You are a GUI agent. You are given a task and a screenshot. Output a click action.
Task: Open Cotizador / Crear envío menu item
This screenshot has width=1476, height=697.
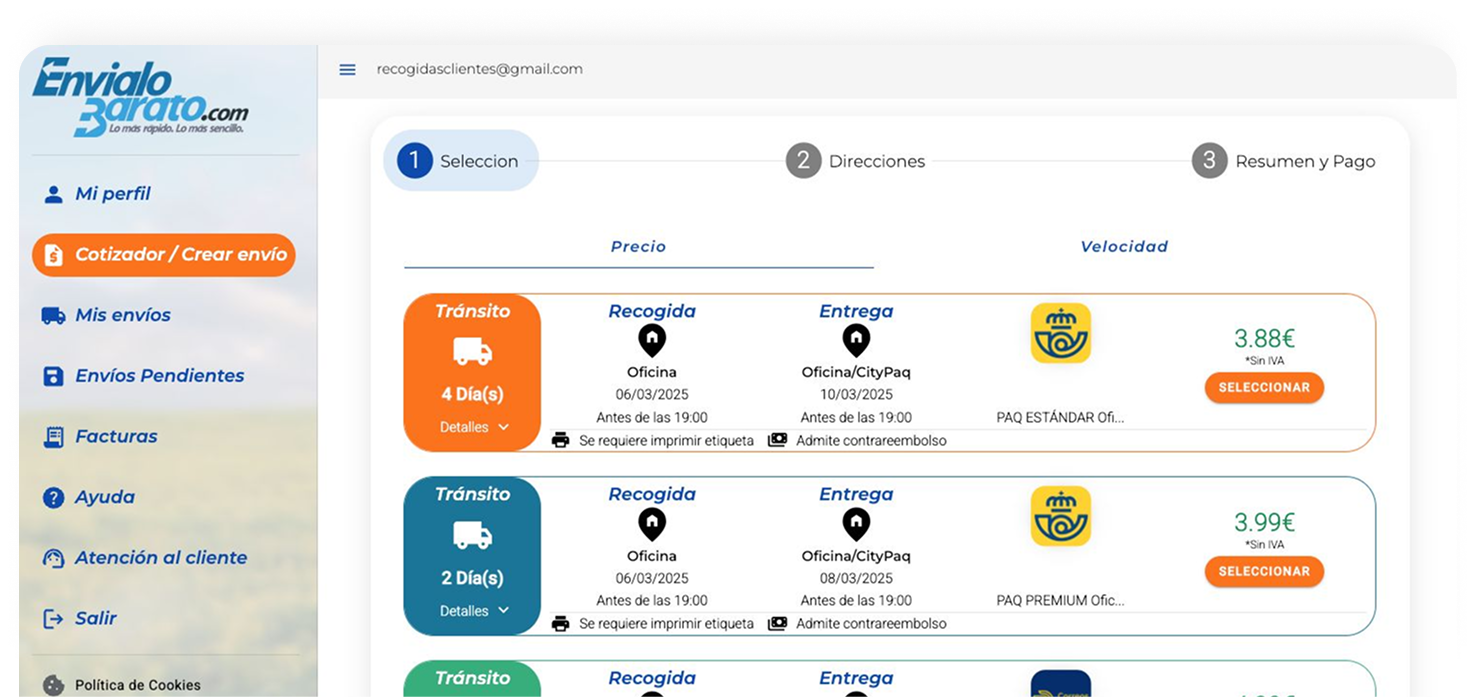pos(164,255)
